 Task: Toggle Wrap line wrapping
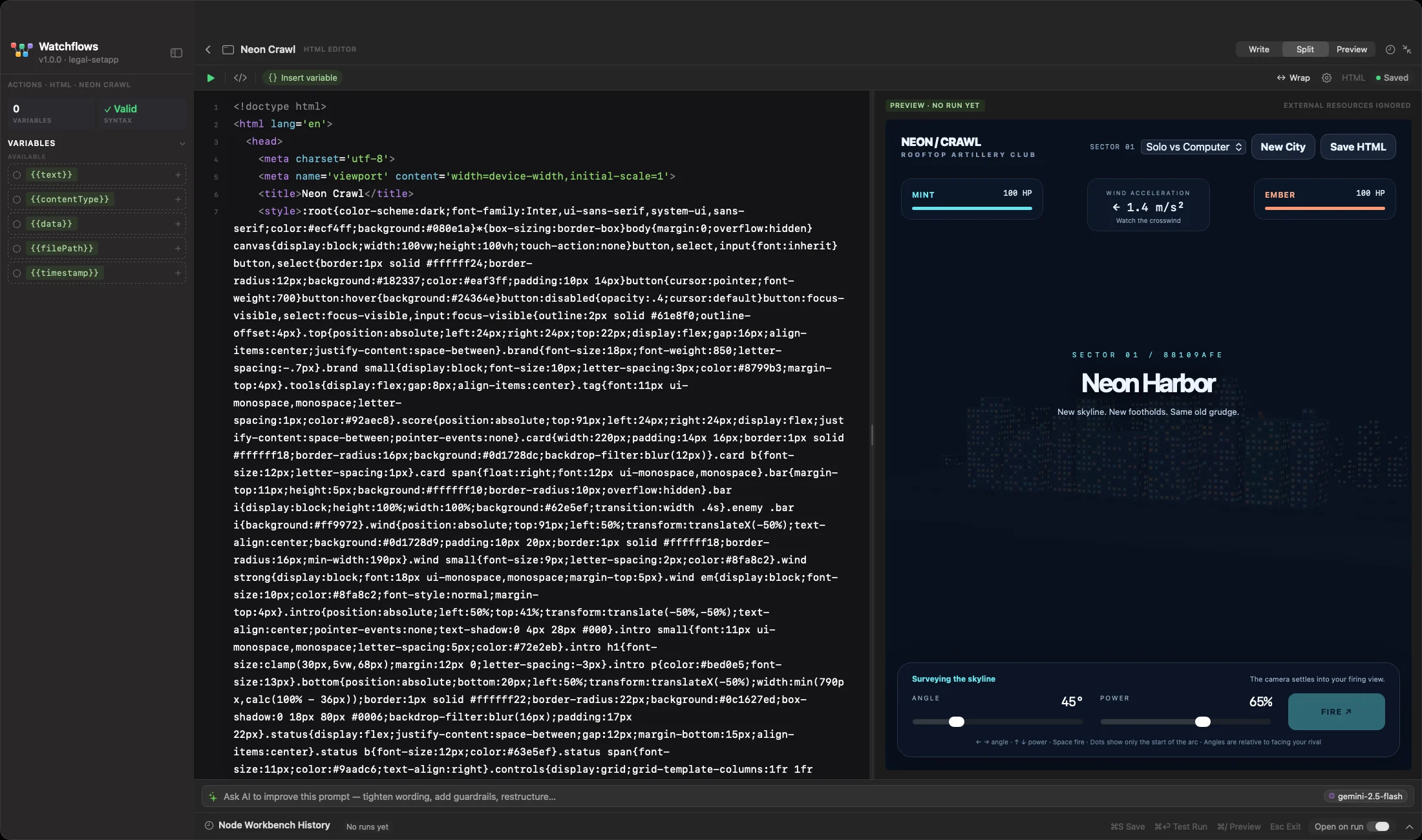(x=1293, y=78)
